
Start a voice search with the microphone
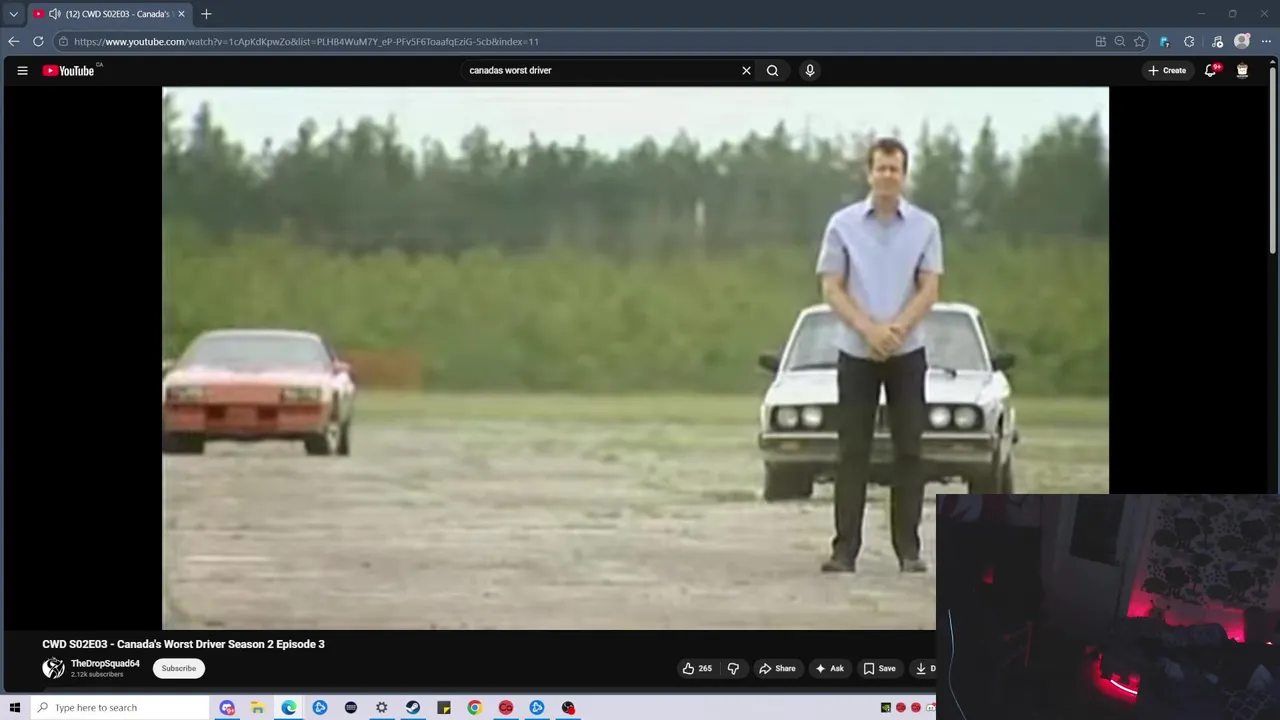810,70
